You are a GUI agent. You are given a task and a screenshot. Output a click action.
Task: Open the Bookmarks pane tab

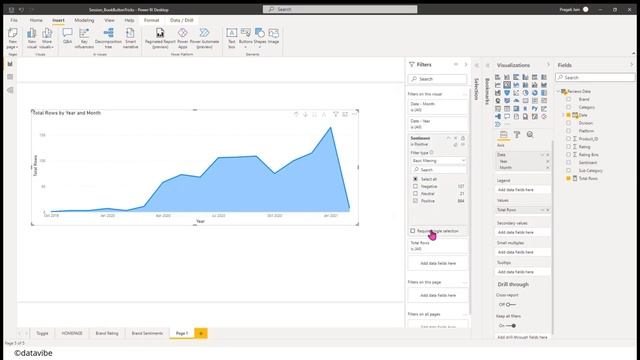487,91
